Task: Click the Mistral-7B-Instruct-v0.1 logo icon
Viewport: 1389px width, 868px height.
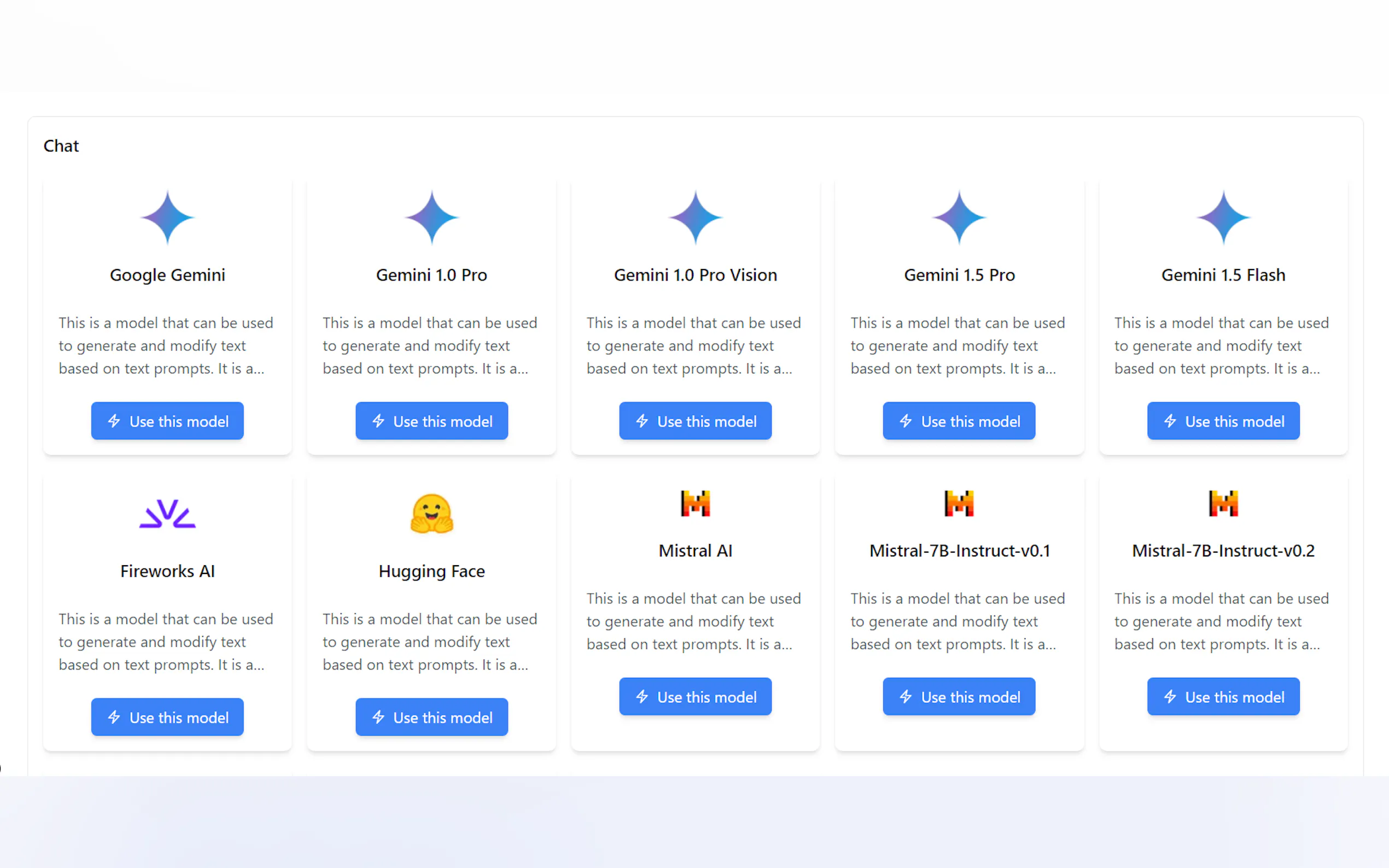Action: [x=959, y=503]
